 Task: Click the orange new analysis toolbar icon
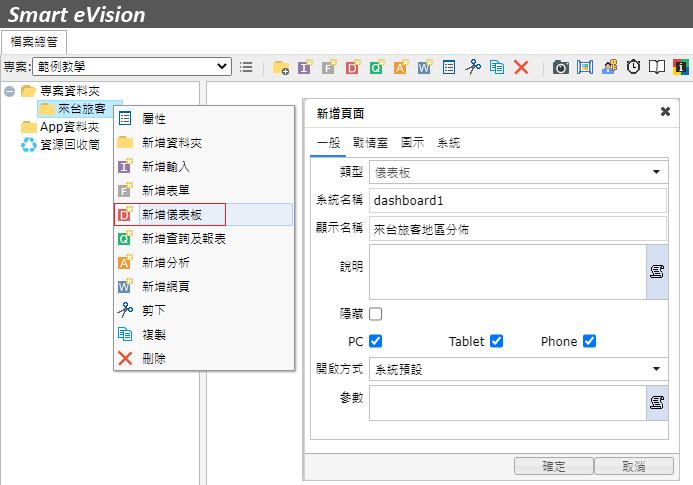click(x=400, y=67)
